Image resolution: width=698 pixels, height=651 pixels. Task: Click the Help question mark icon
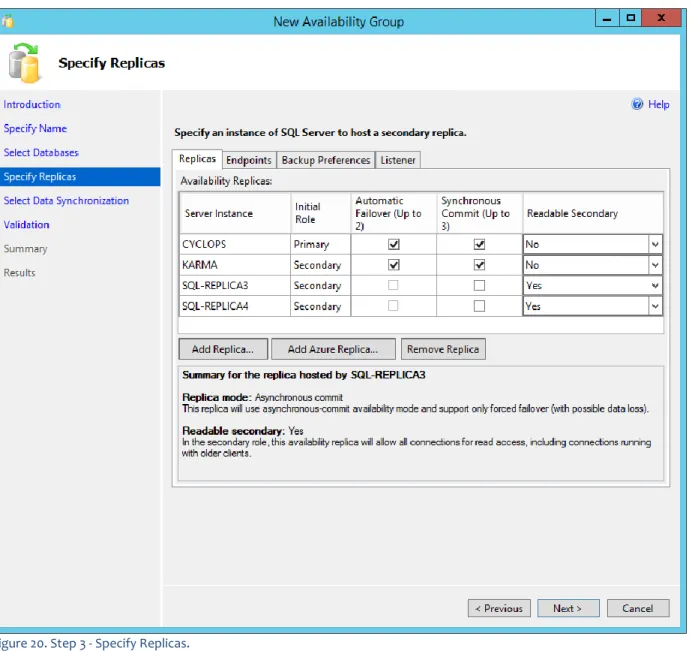coord(637,104)
